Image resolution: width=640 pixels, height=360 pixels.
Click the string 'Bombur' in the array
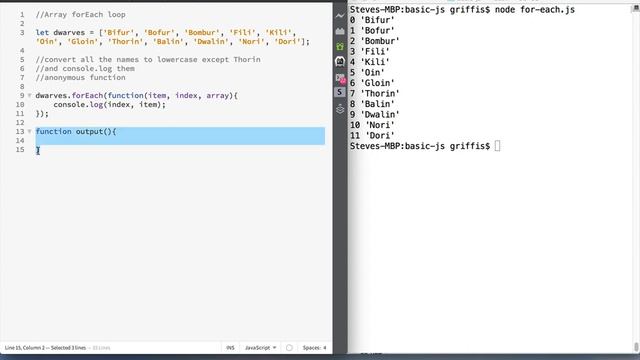point(202,32)
